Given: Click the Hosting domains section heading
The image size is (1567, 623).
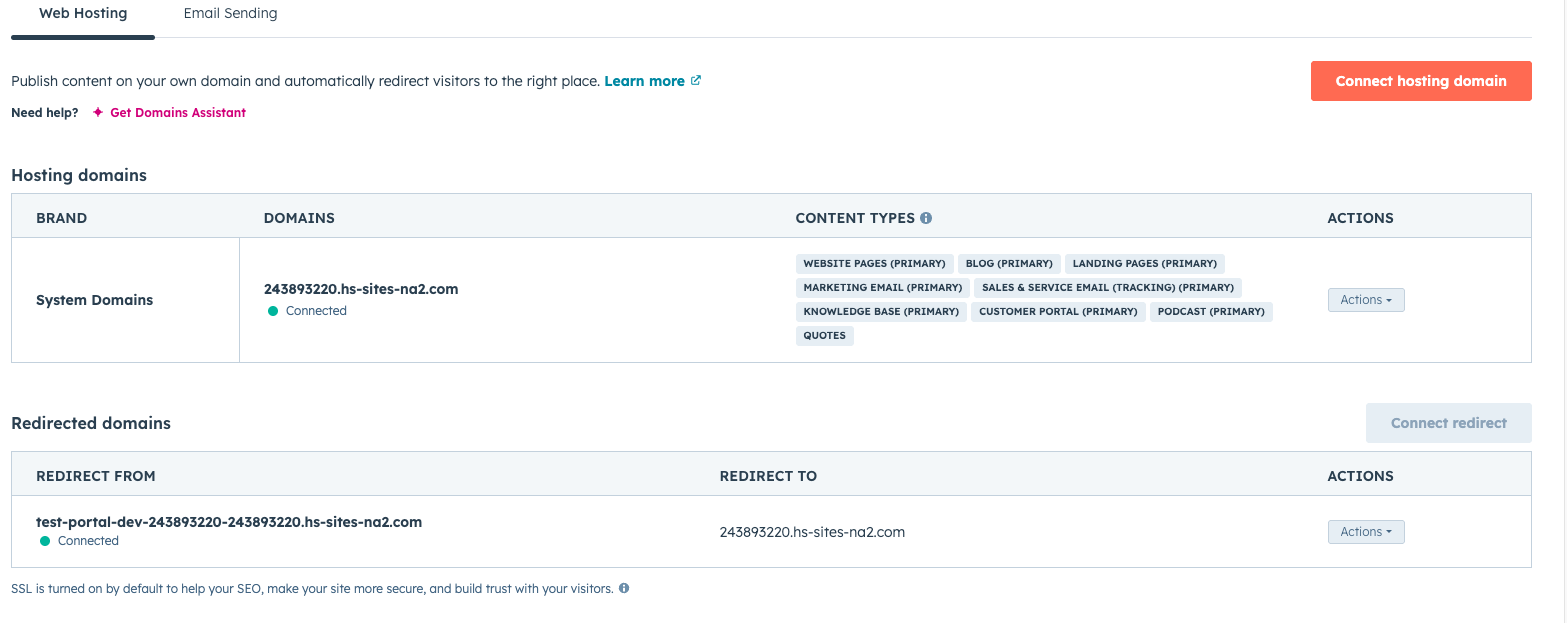Looking at the screenshot, I should pos(79,175).
